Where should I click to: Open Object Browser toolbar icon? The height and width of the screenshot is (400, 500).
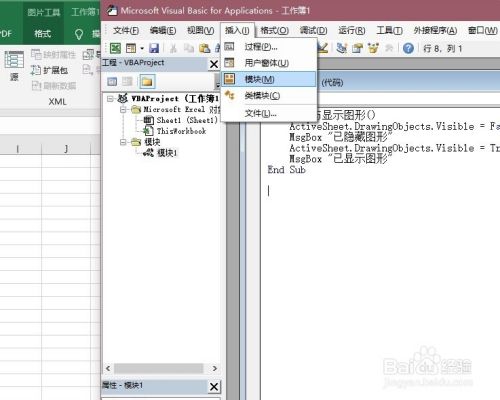[x=373, y=49]
